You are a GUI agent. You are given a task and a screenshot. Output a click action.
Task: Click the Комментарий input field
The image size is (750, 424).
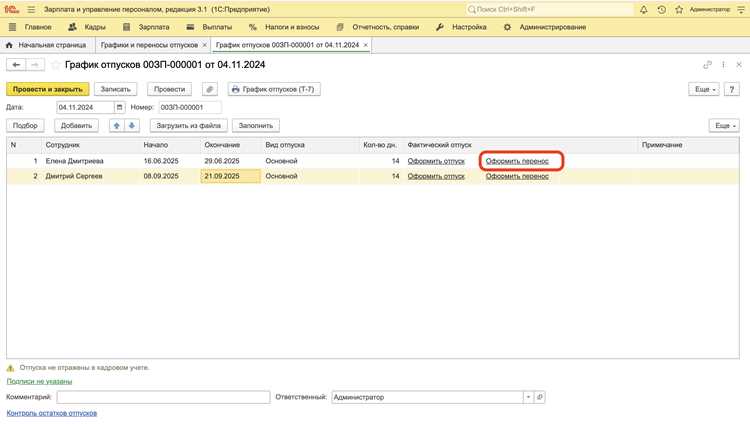click(163, 397)
